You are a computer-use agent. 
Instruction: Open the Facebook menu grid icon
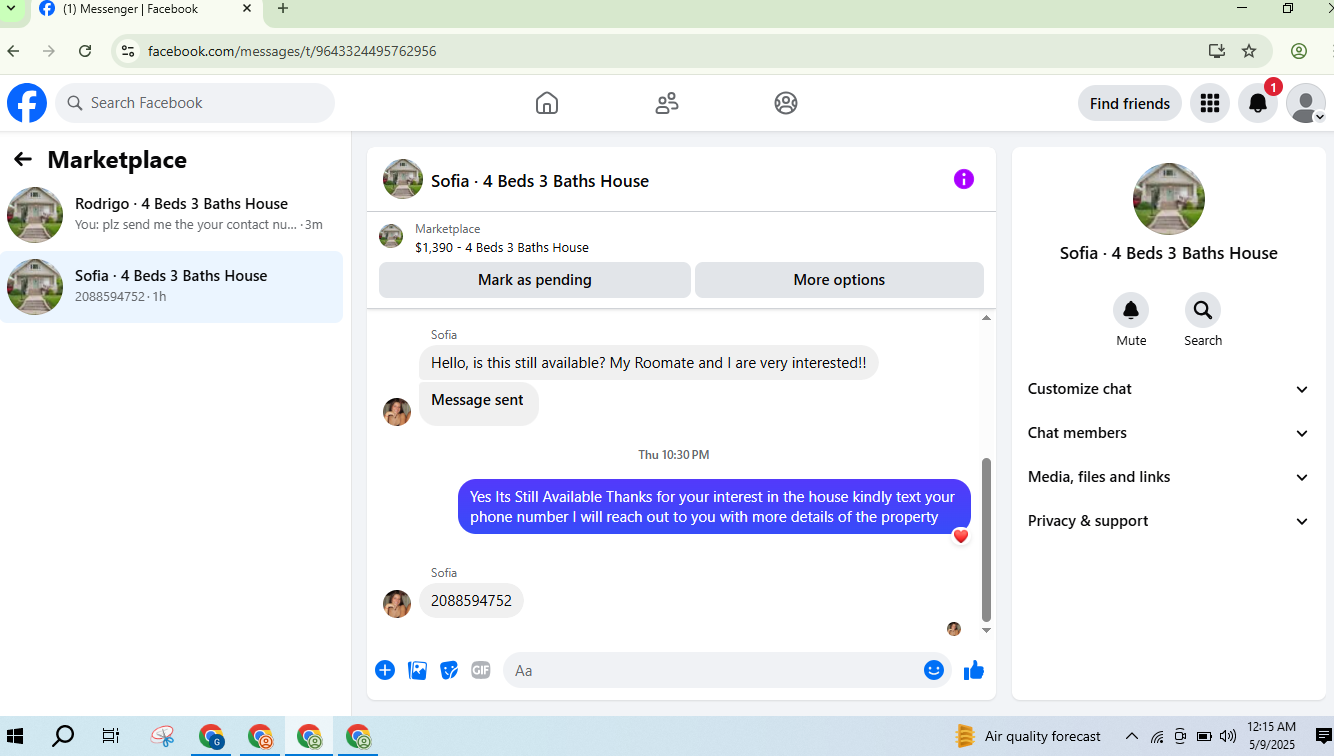[x=1210, y=103]
